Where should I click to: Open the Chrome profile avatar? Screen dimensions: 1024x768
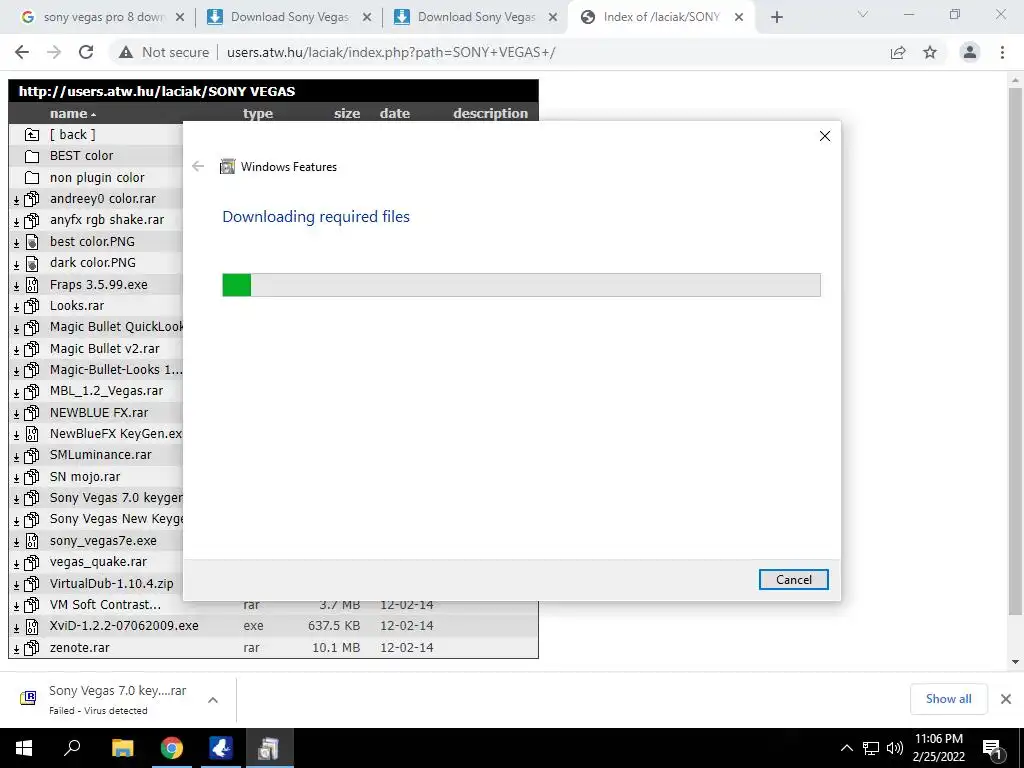coord(970,52)
